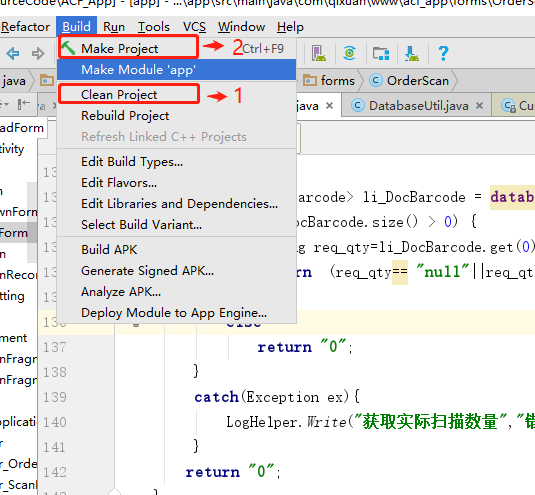Choose Deploy Module to App Engine
The image size is (535, 495).
coord(176,313)
